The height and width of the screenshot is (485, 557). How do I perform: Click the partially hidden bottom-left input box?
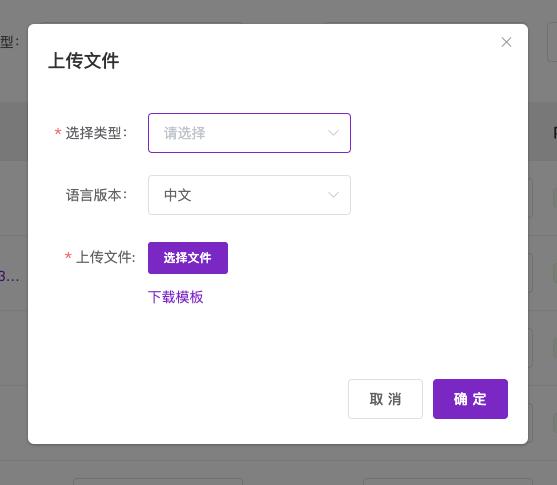(158, 481)
